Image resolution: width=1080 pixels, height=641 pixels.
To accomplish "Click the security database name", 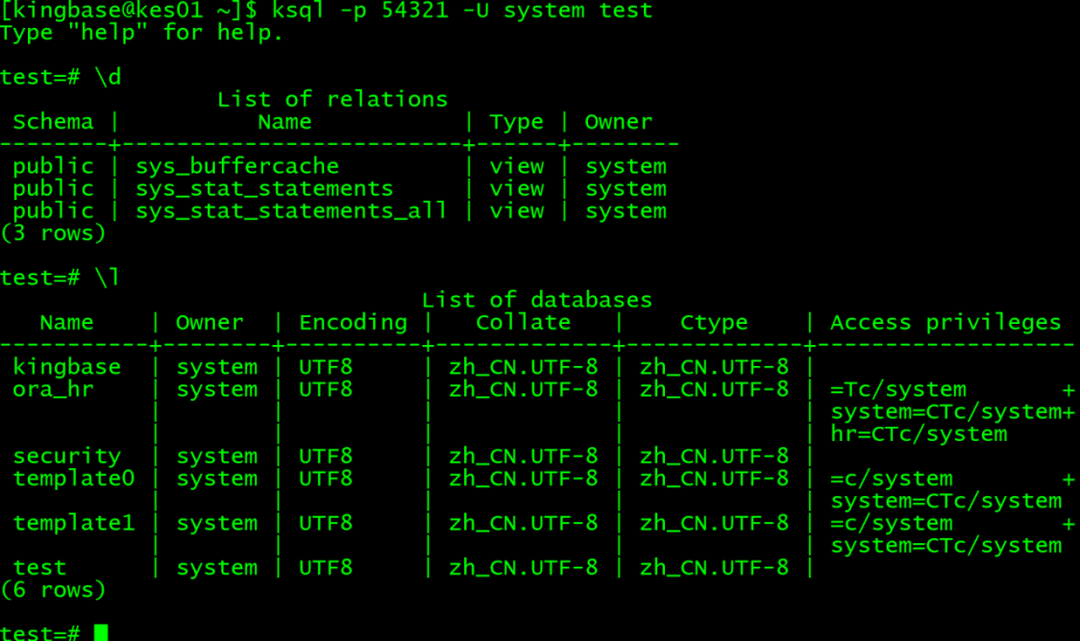I will (67, 456).
